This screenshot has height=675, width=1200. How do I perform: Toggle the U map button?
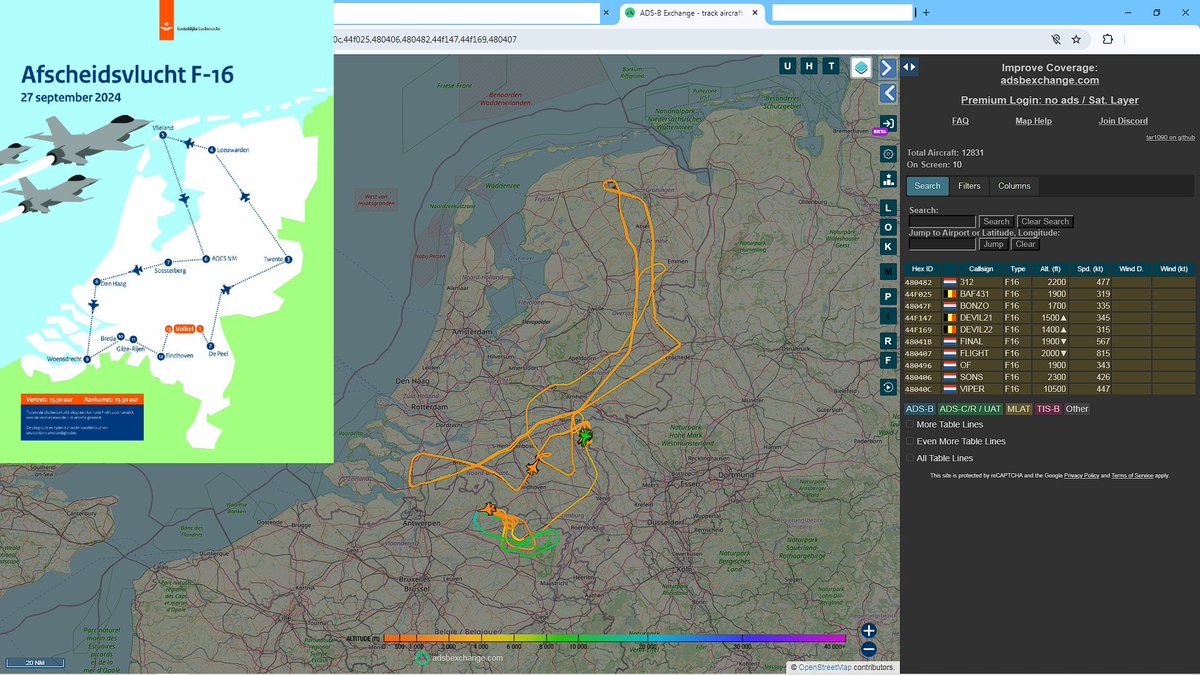[x=787, y=66]
